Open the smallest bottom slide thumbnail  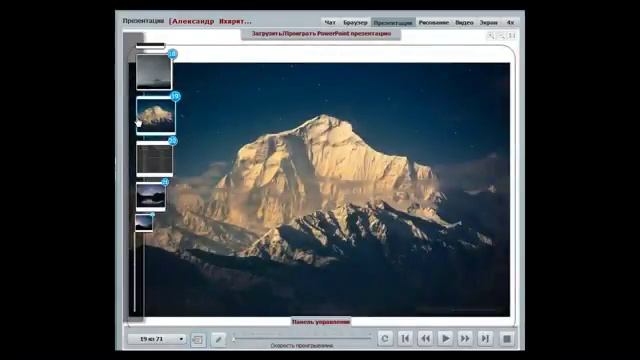point(144,223)
